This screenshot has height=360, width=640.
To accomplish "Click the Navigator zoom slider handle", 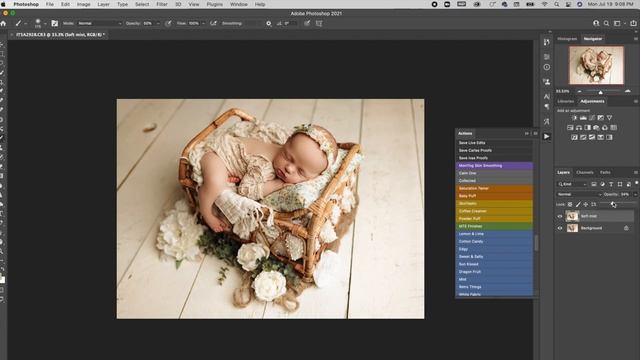I will (x=600, y=92).
